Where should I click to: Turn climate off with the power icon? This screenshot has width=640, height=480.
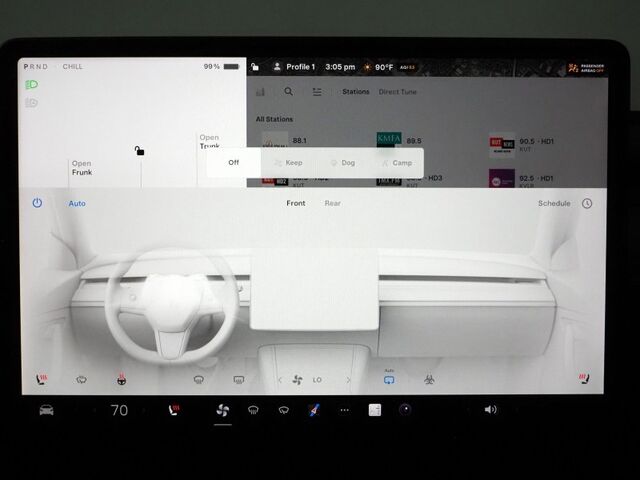point(37,203)
